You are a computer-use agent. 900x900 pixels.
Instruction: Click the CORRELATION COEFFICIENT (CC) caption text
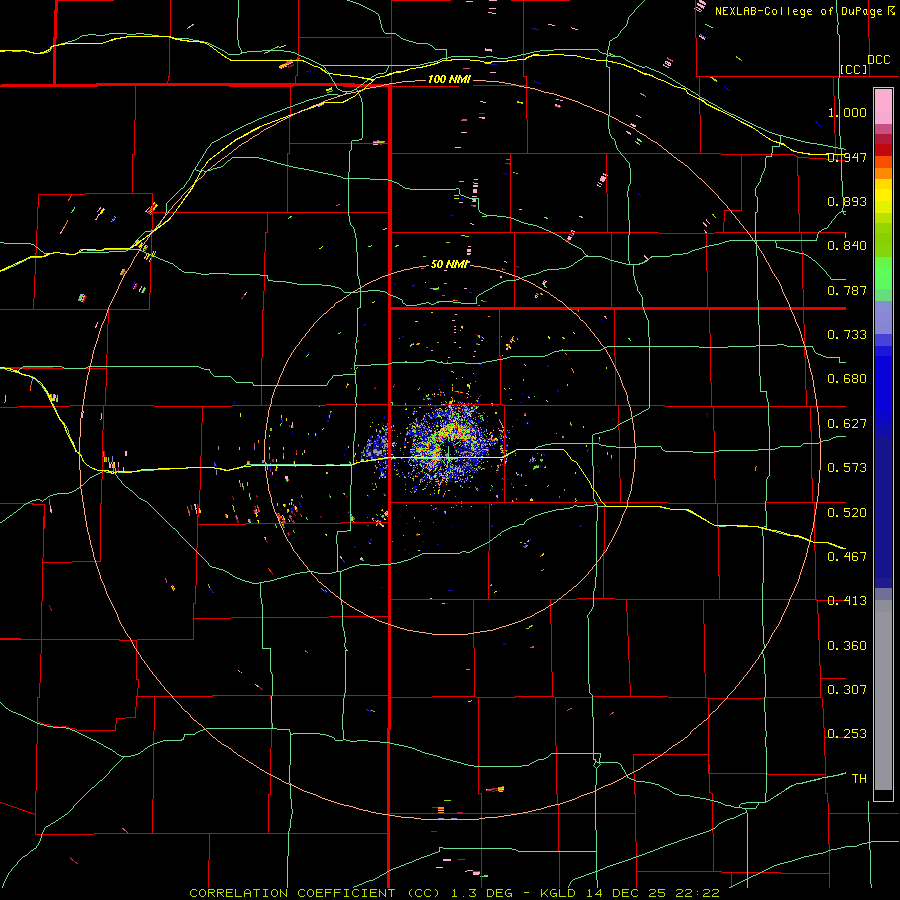point(317,893)
